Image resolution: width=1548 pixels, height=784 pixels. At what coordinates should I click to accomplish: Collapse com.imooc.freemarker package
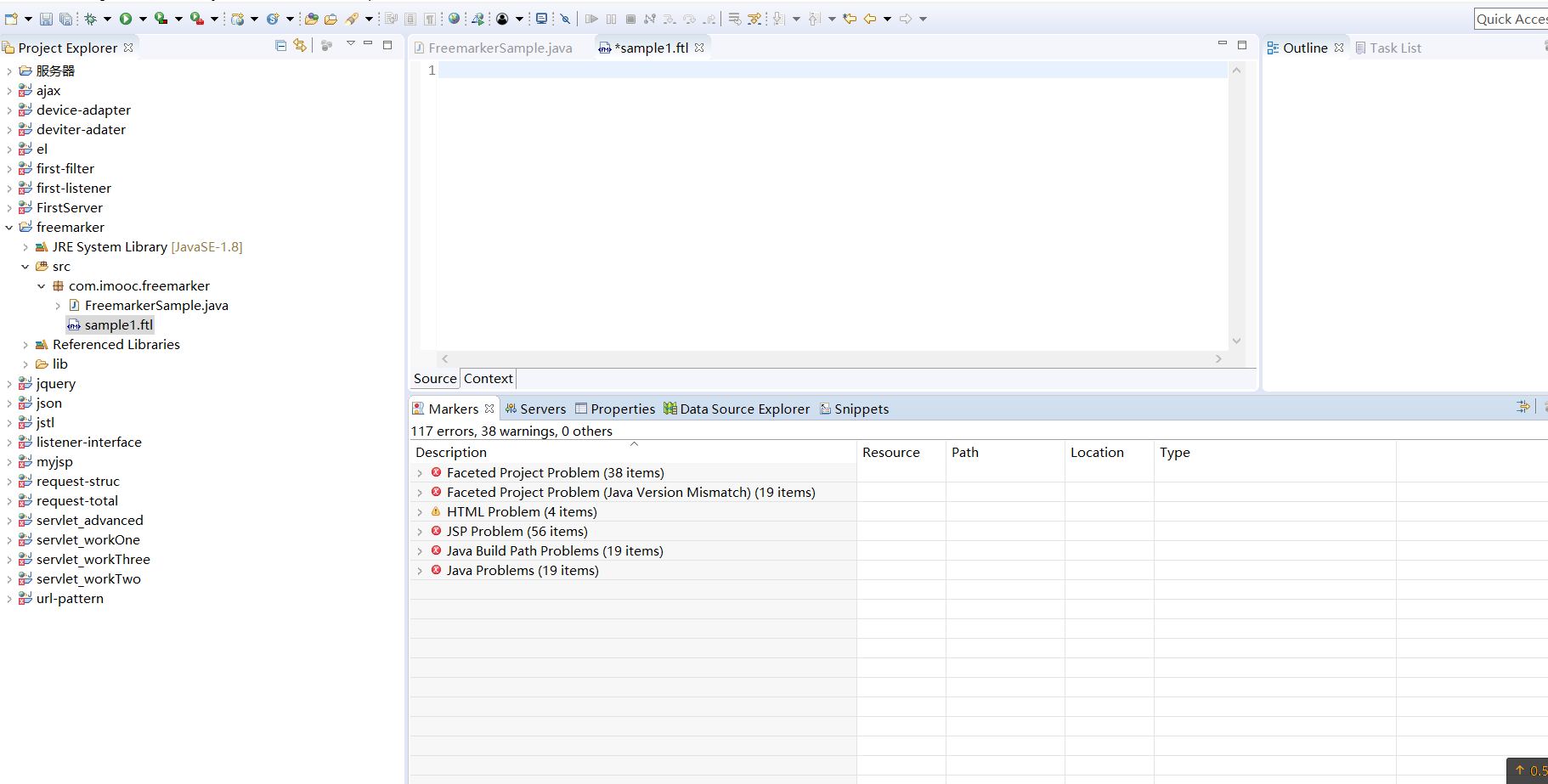click(x=42, y=286)
